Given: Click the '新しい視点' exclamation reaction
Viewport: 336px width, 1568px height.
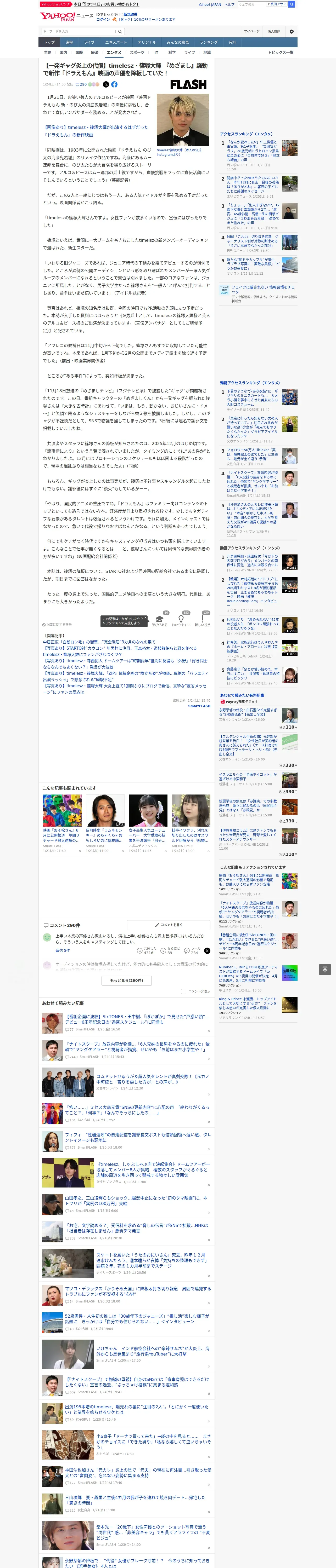Looking at the screenshot, I should (203, 620).
